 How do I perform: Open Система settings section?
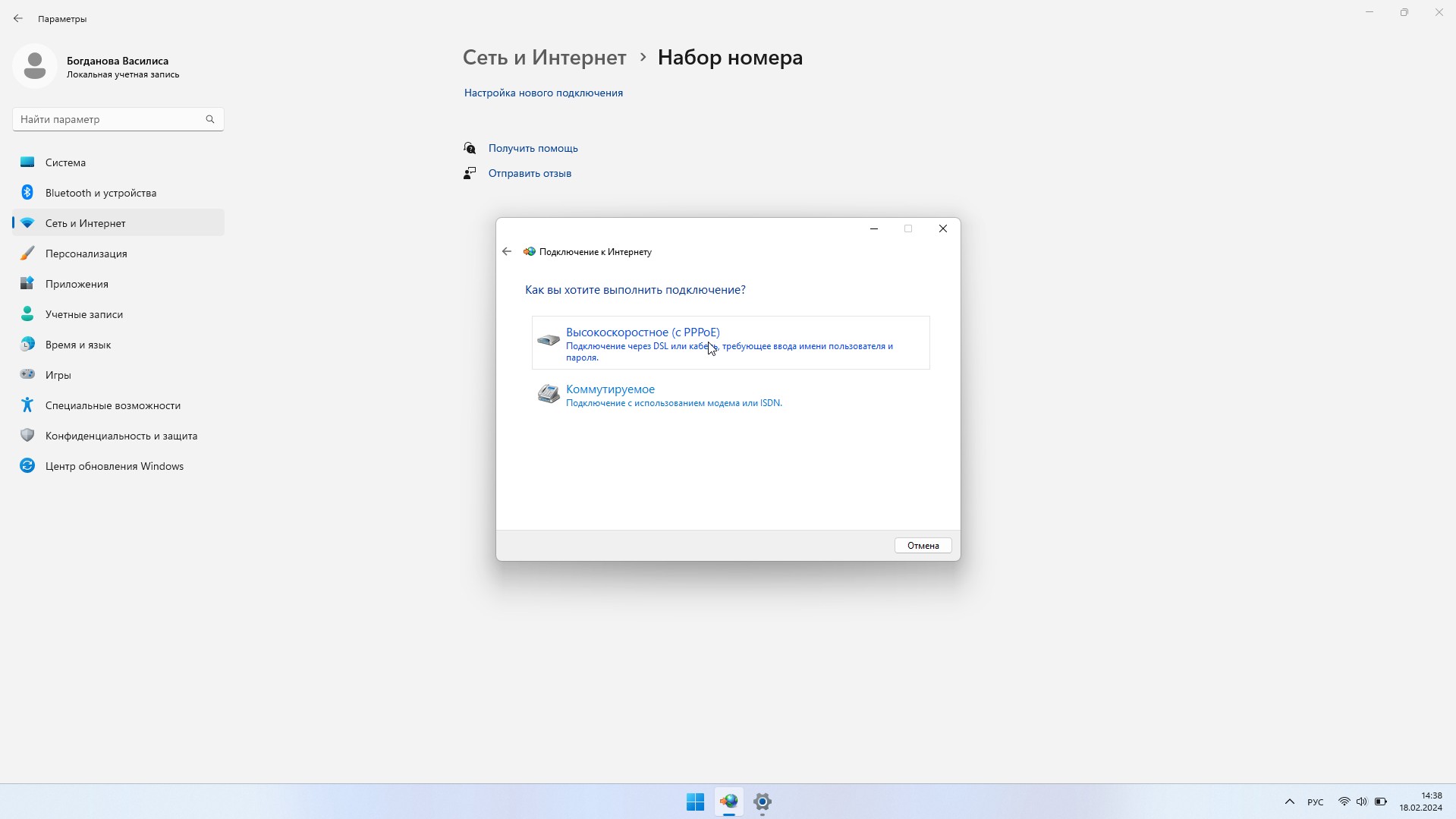[65, 162]
